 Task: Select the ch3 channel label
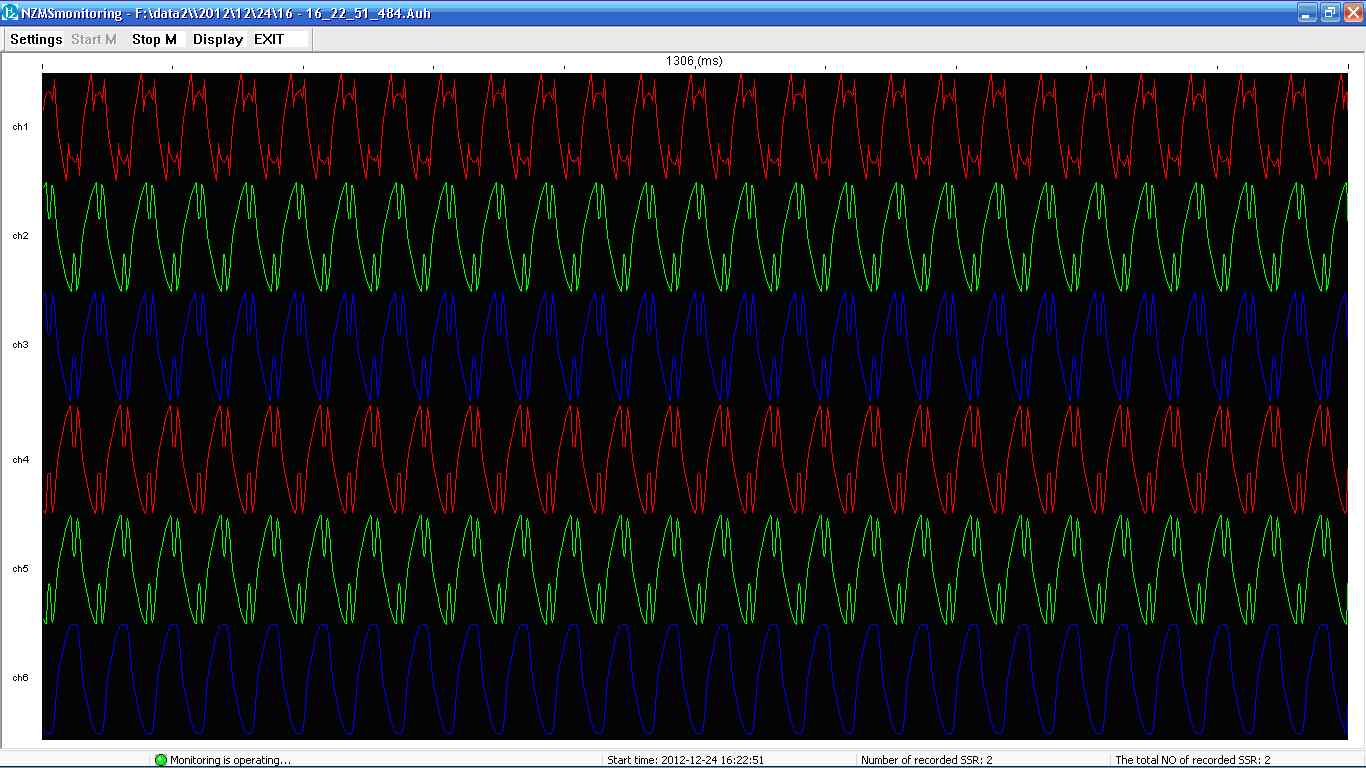pyautogui.click(x=20, y=345)
